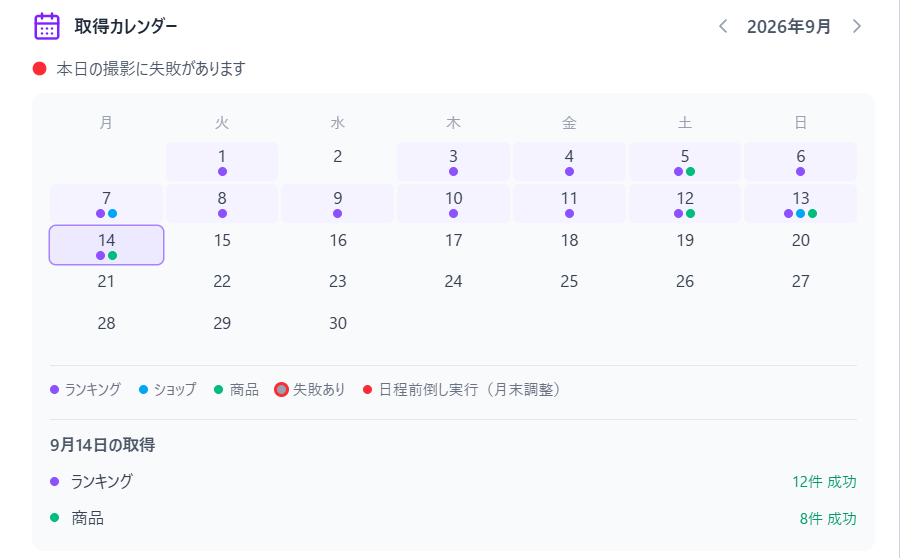Image resolution: width=900 pixels, height=558 pixels.
Task: Select September 22 in calendar
Action: pos(222,286)
